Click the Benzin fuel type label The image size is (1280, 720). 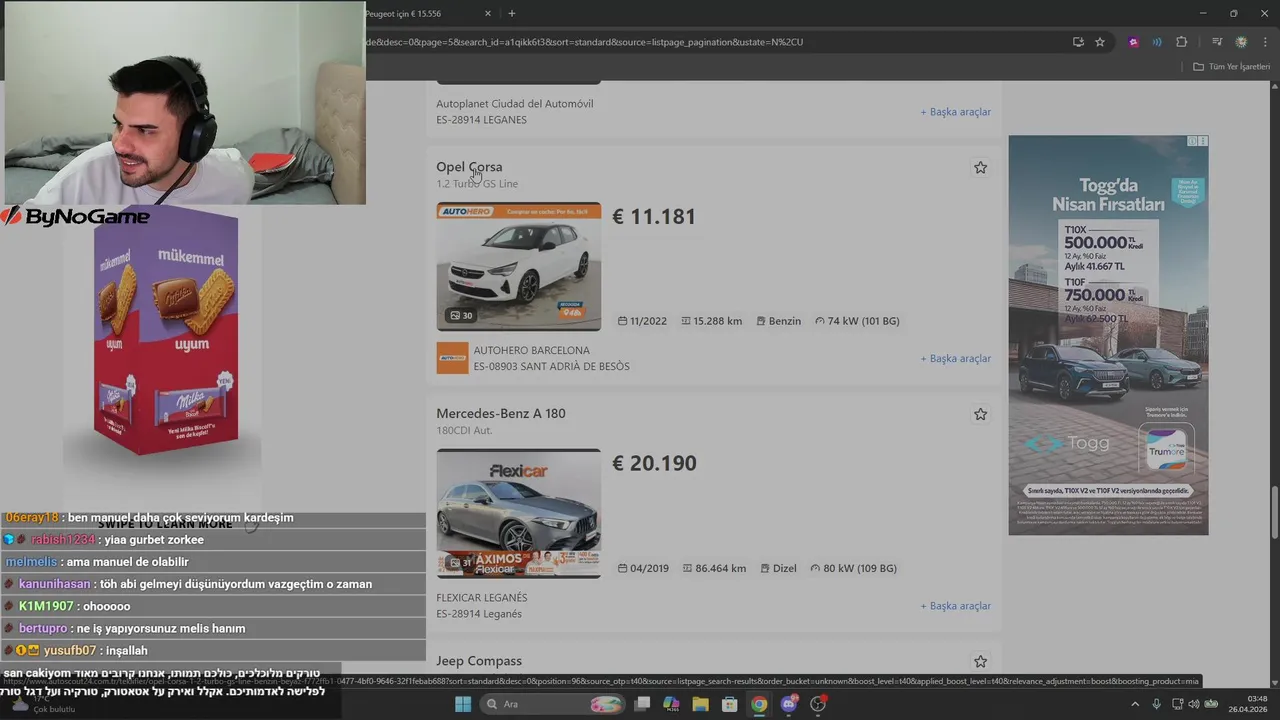(779, 321)
